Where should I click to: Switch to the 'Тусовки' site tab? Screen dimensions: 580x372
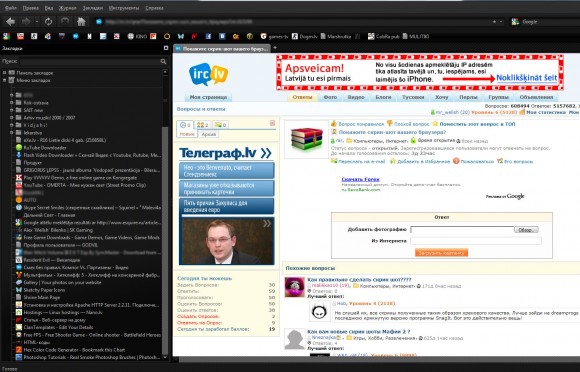pos(413,97)
